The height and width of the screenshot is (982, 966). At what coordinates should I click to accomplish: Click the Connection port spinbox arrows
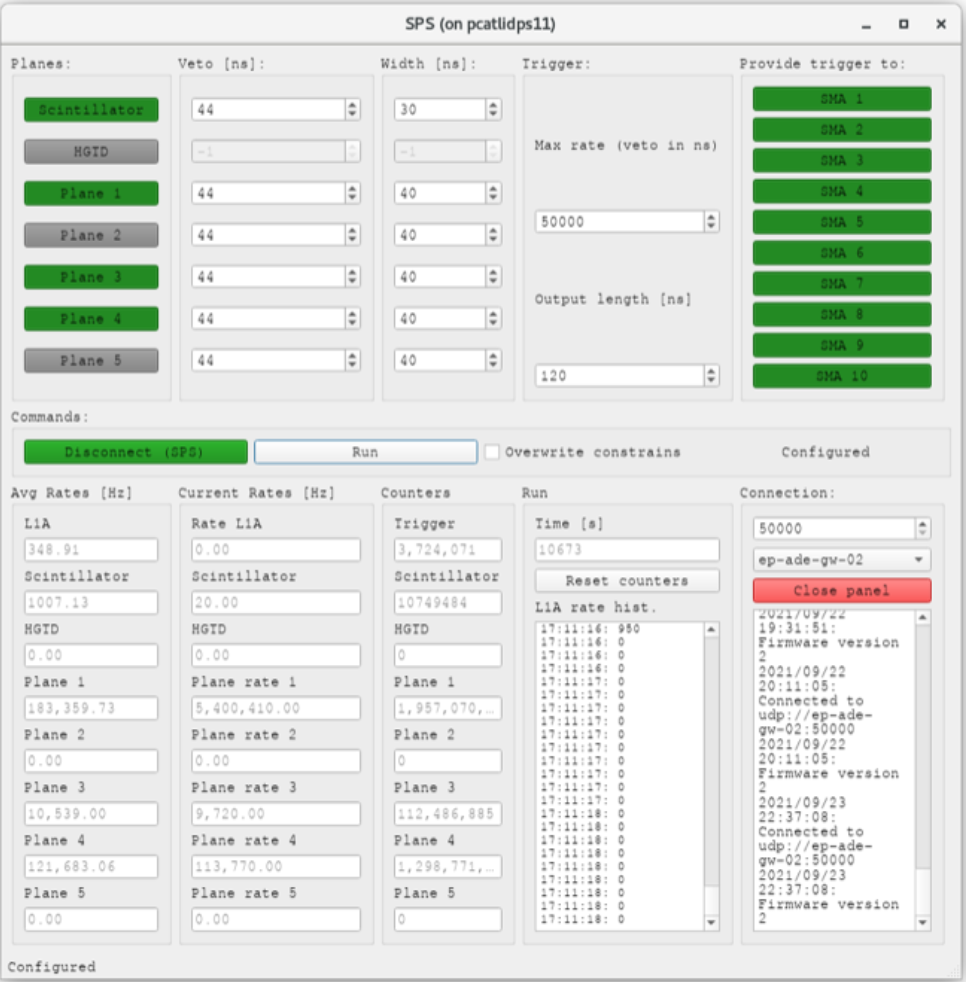[923, 529]
